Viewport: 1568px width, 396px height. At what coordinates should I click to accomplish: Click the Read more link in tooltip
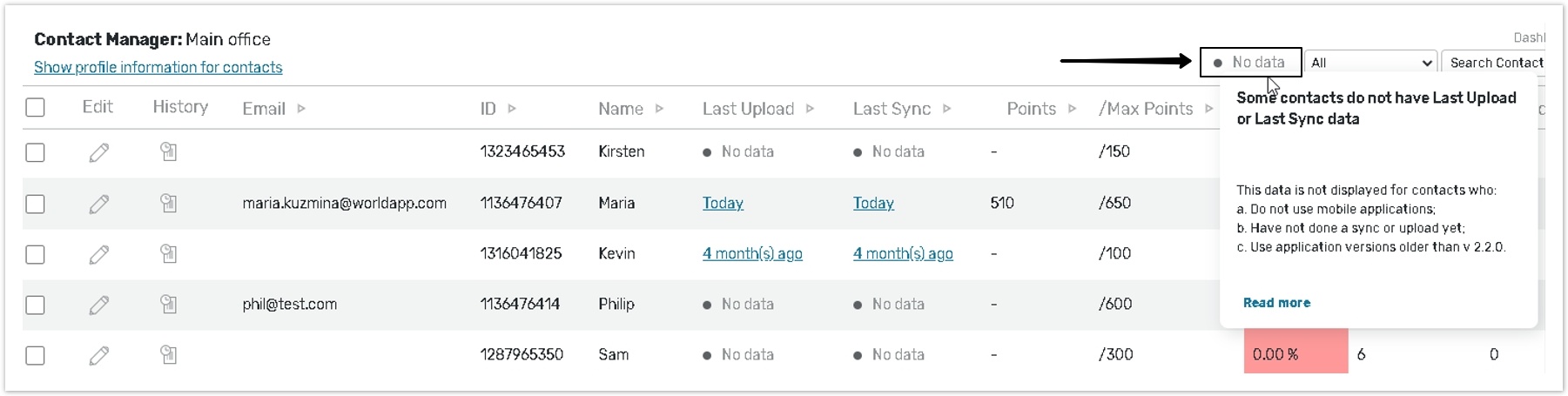coord(1276,303)
